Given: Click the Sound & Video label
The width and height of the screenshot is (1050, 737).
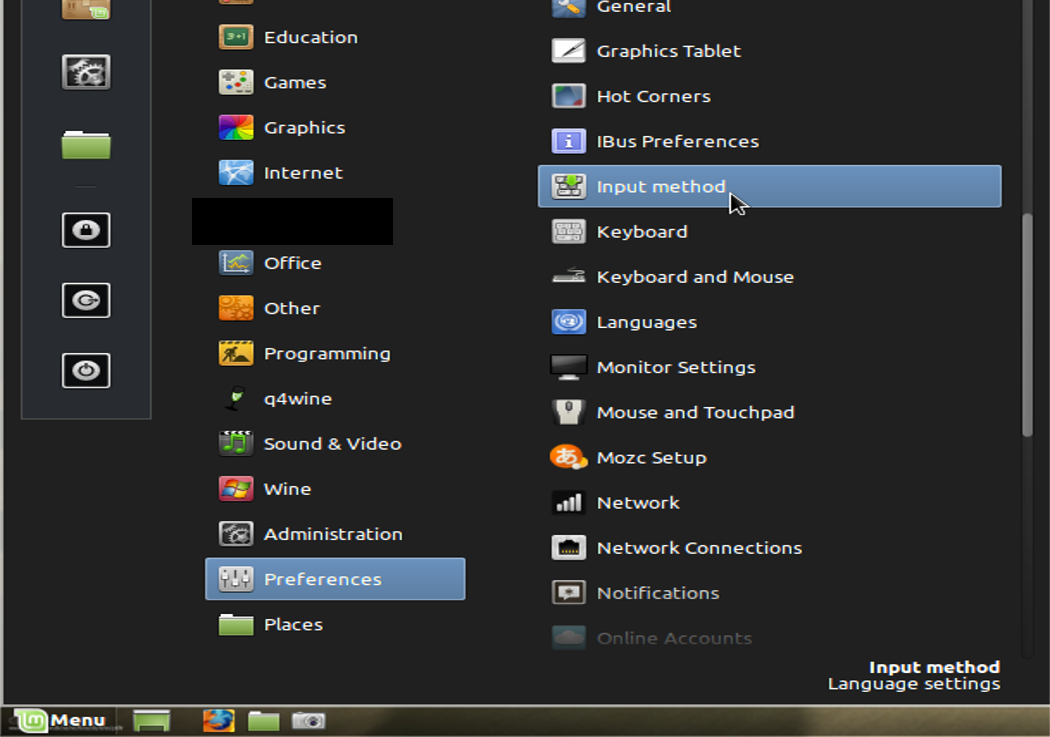Looking at the screenshot, I should [x=332, y=444].
